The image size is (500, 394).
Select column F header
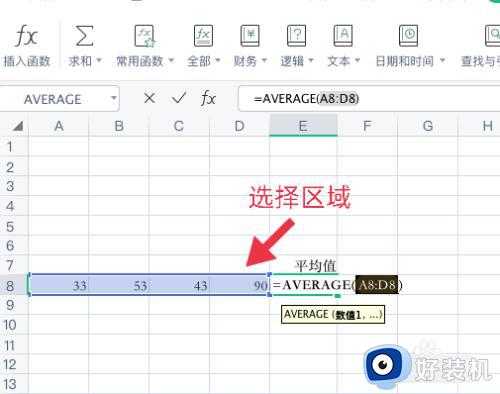(367, 126)
